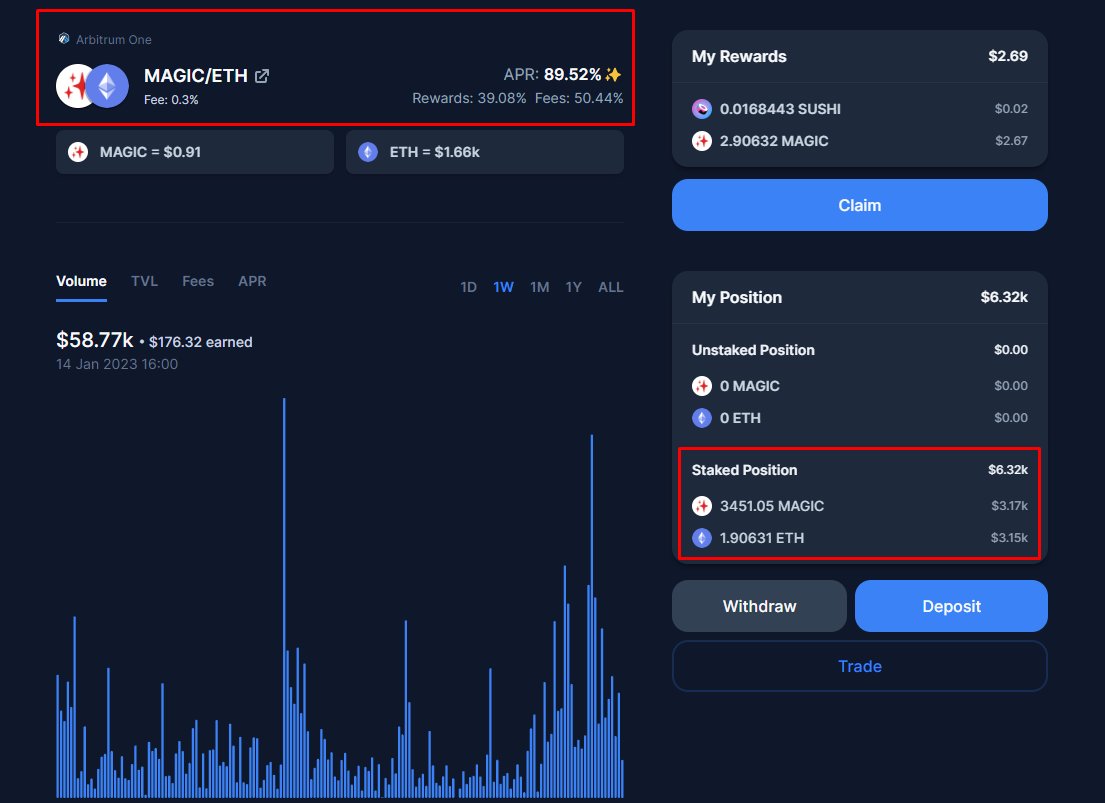1105x803 pixels.
Task: Click the Trade button
Action: point(859,666)
